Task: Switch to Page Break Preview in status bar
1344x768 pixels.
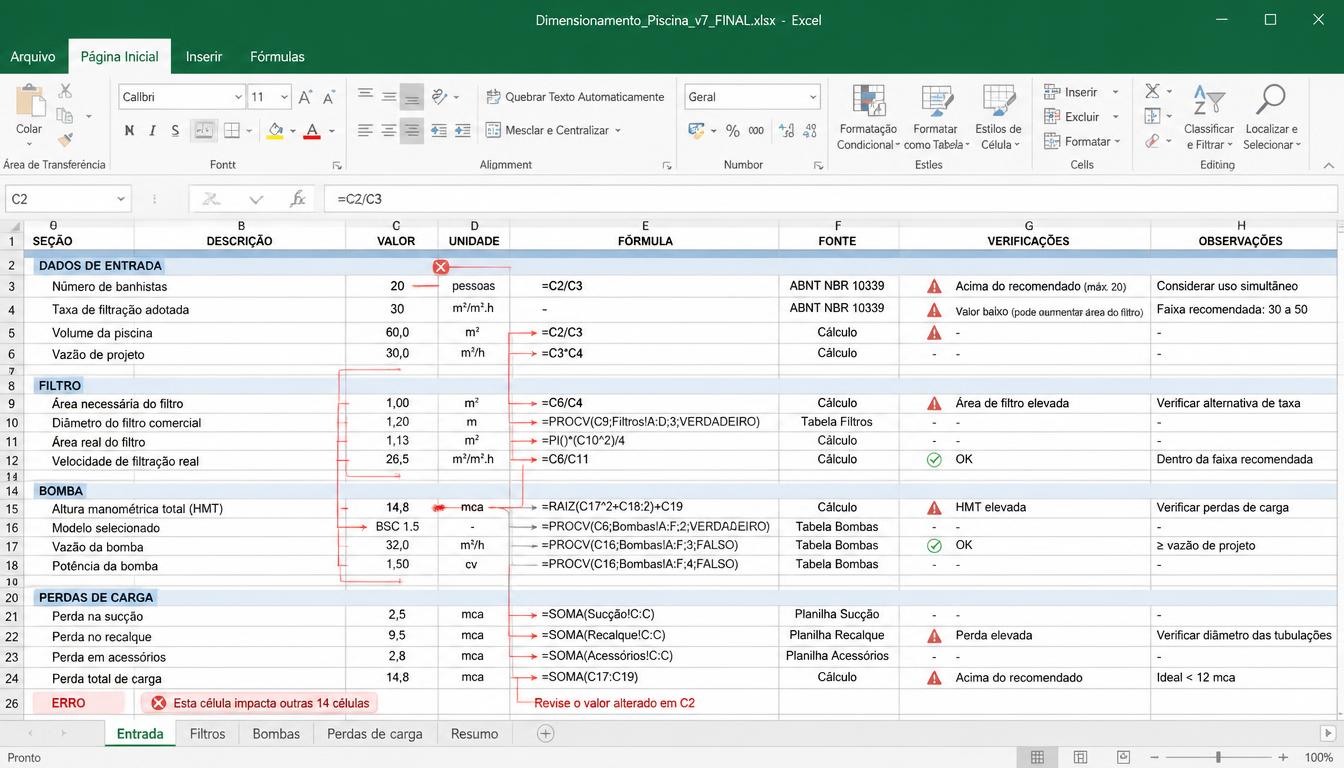Action: (1124, 757)
